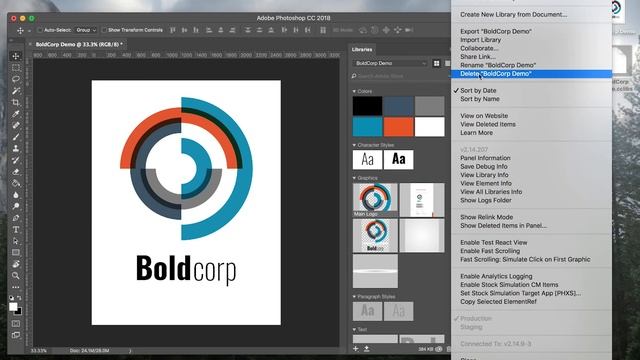Screen dimensions: 640x360
Task: Select the History Brush tool
Action: pos(16,160)
